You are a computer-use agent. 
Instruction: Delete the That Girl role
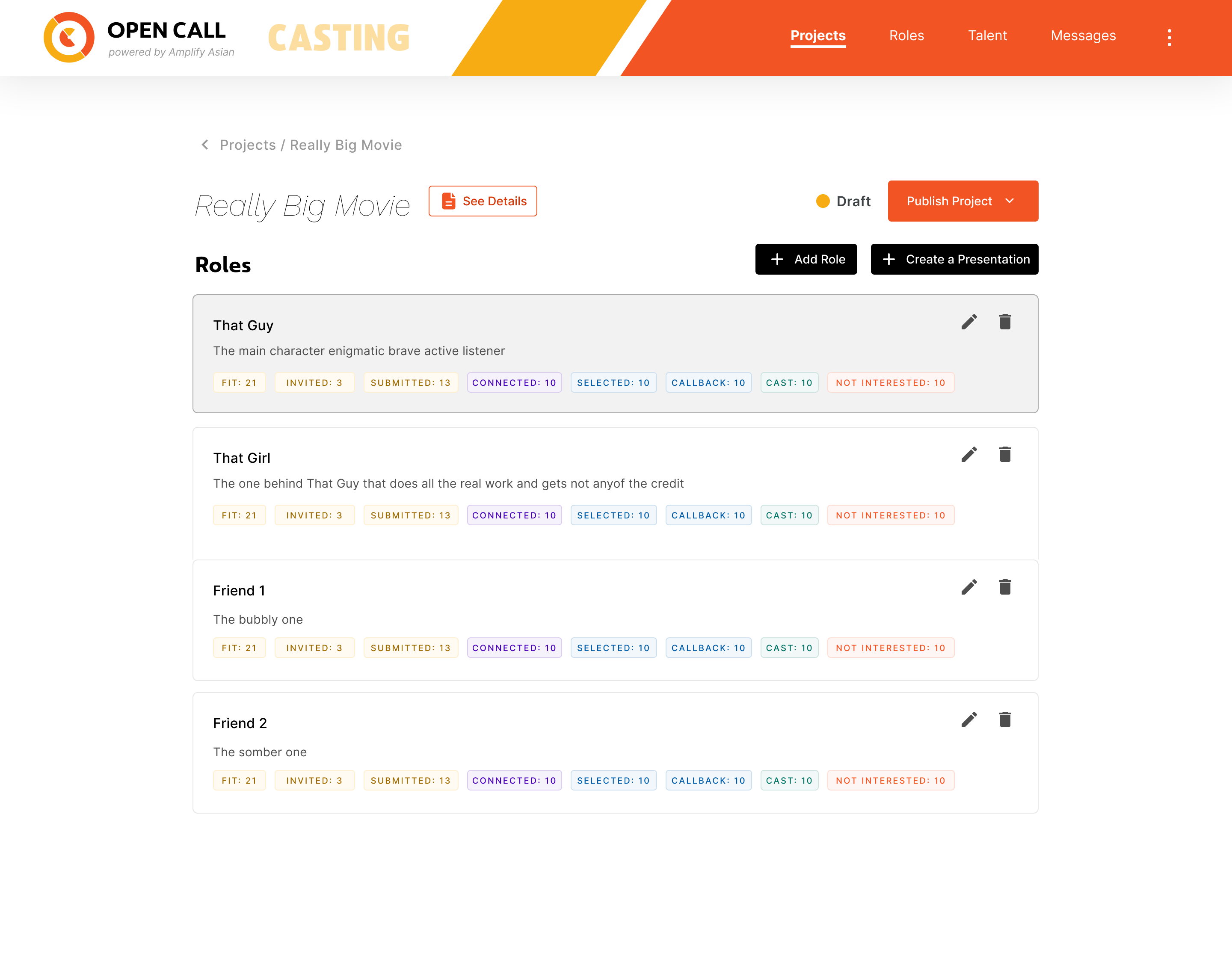click(1004, 455)
